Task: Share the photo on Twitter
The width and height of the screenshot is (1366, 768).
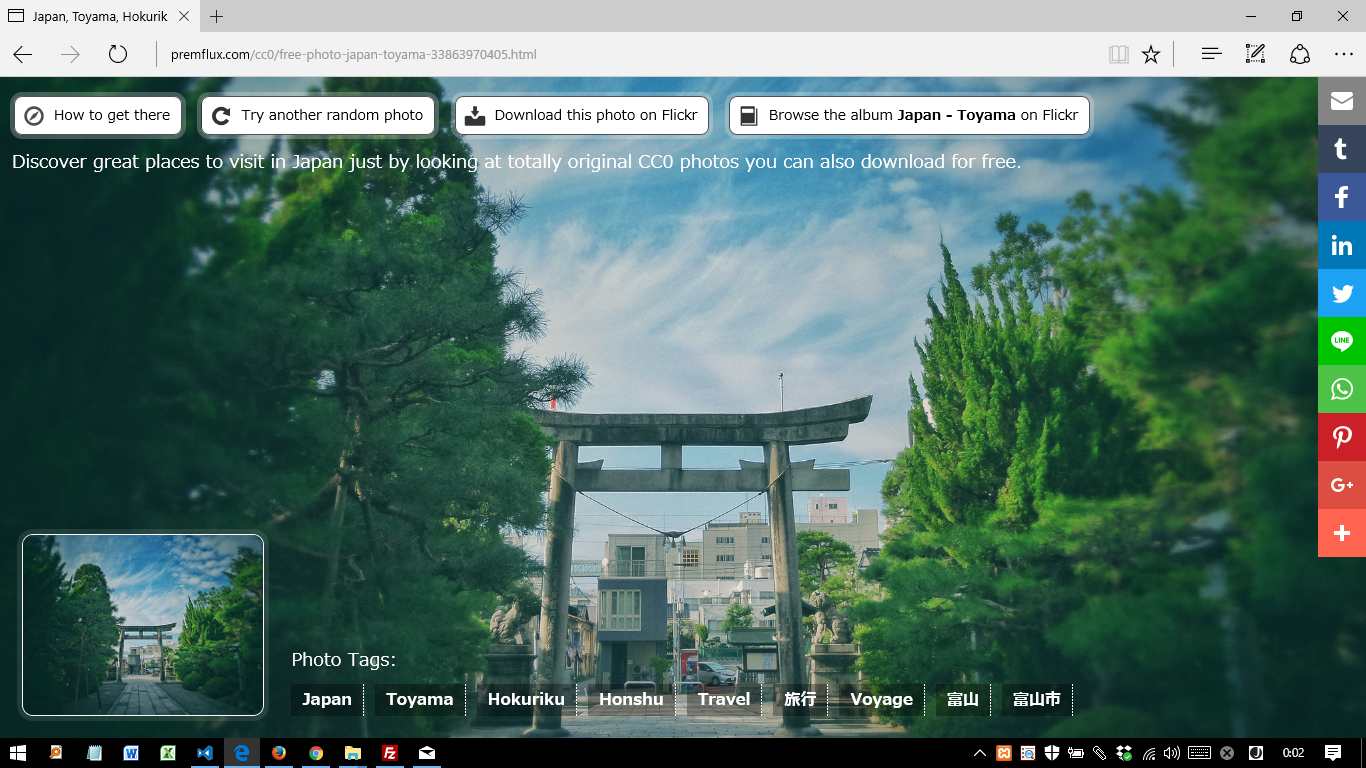Action: [x=1341, y=293]
